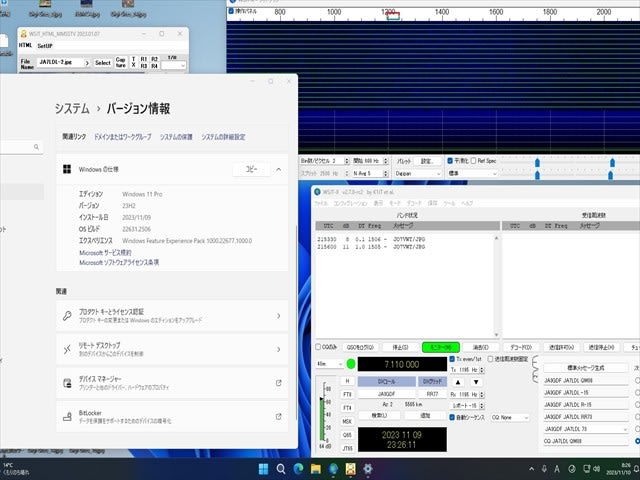Screen dimensions: 640x480
Task: Click the Select button in MMSSTV helper
Action: pos(103,63)
